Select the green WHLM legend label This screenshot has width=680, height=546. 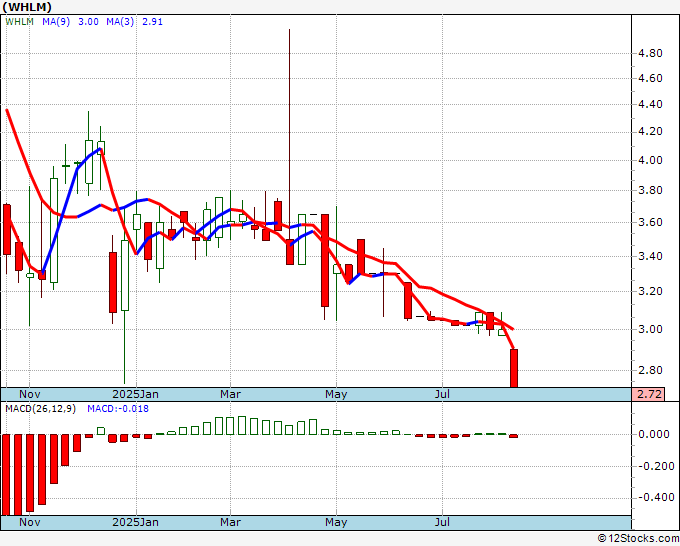point(20,21)
